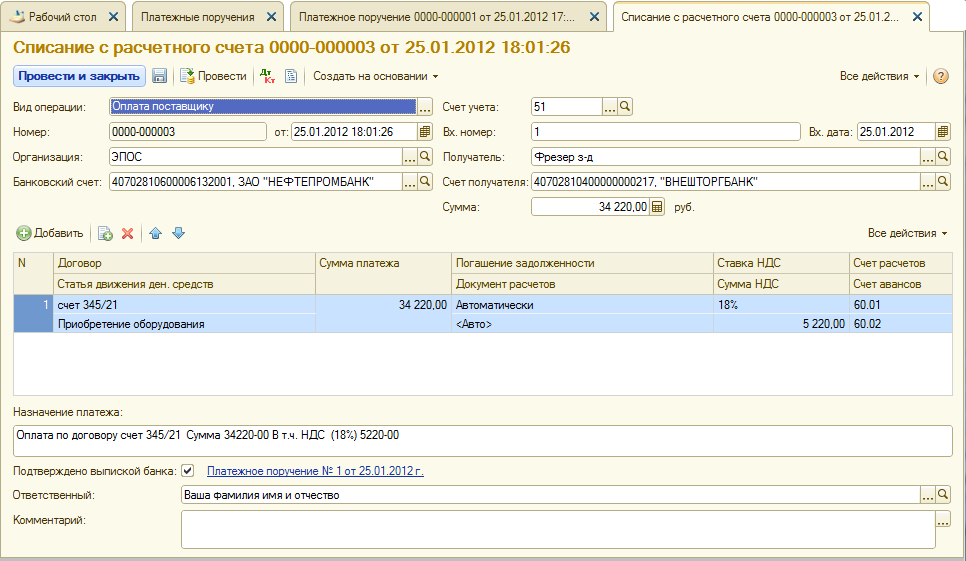Open magnifier next to Счет учета 51

click(625, 107)
